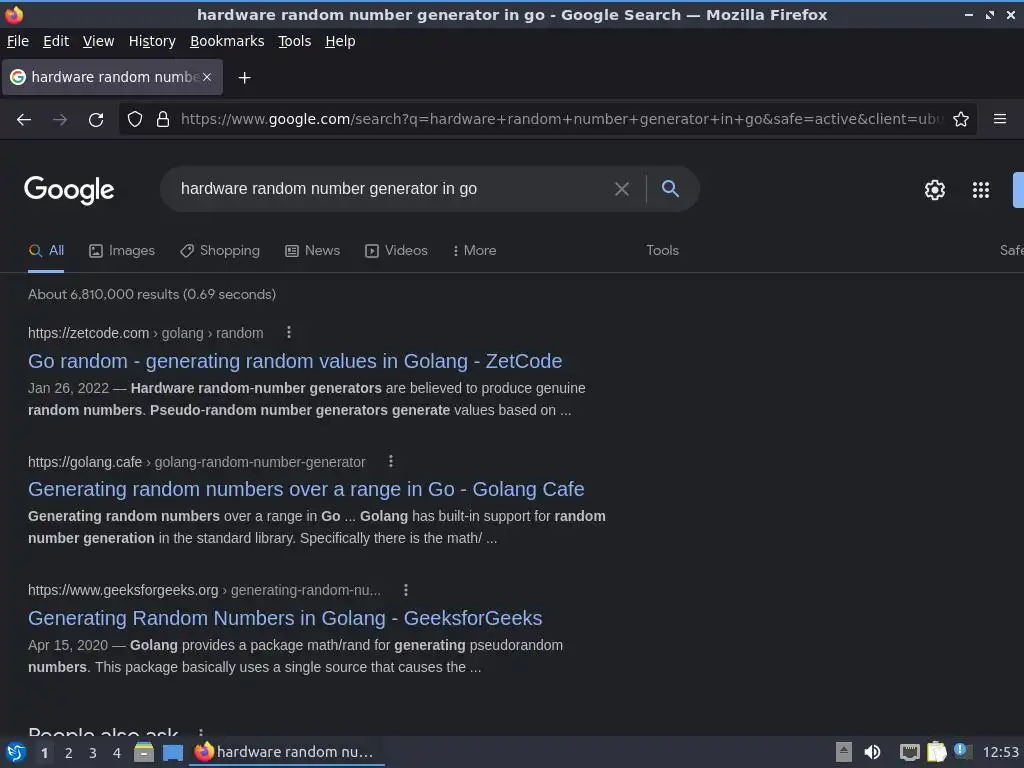1024x768 pixels.
Task: Open the Firefox hamburger menu
Action: 1000,119
